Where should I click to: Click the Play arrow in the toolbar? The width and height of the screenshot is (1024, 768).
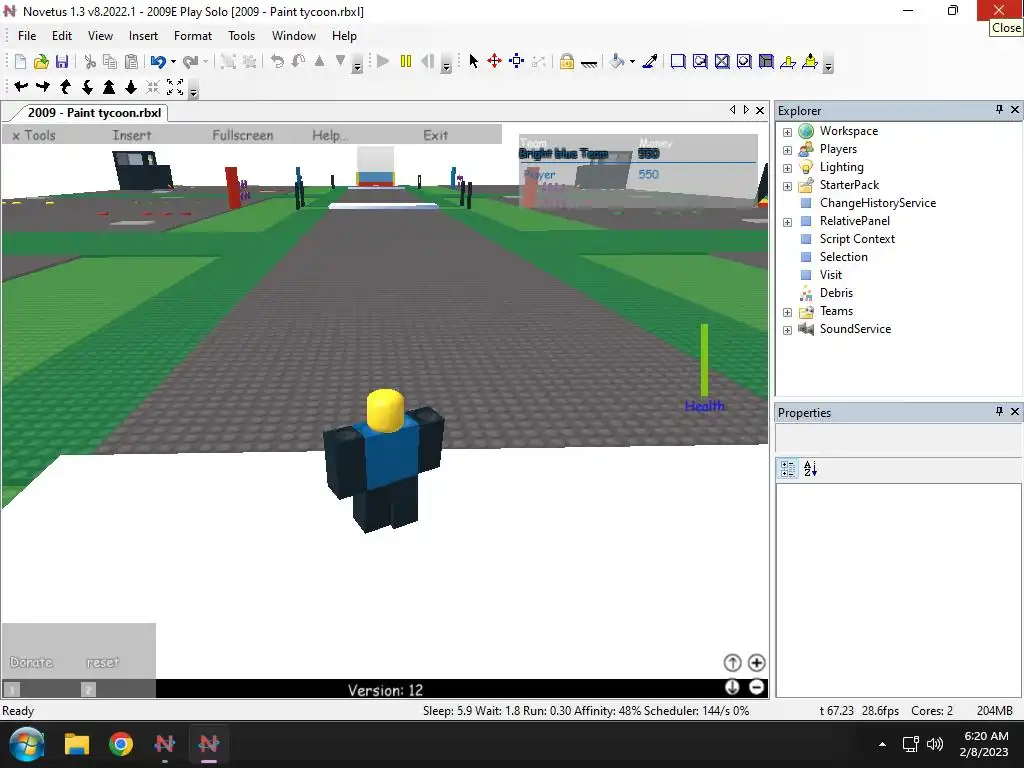pyautogui.click(x=383, y=61)
